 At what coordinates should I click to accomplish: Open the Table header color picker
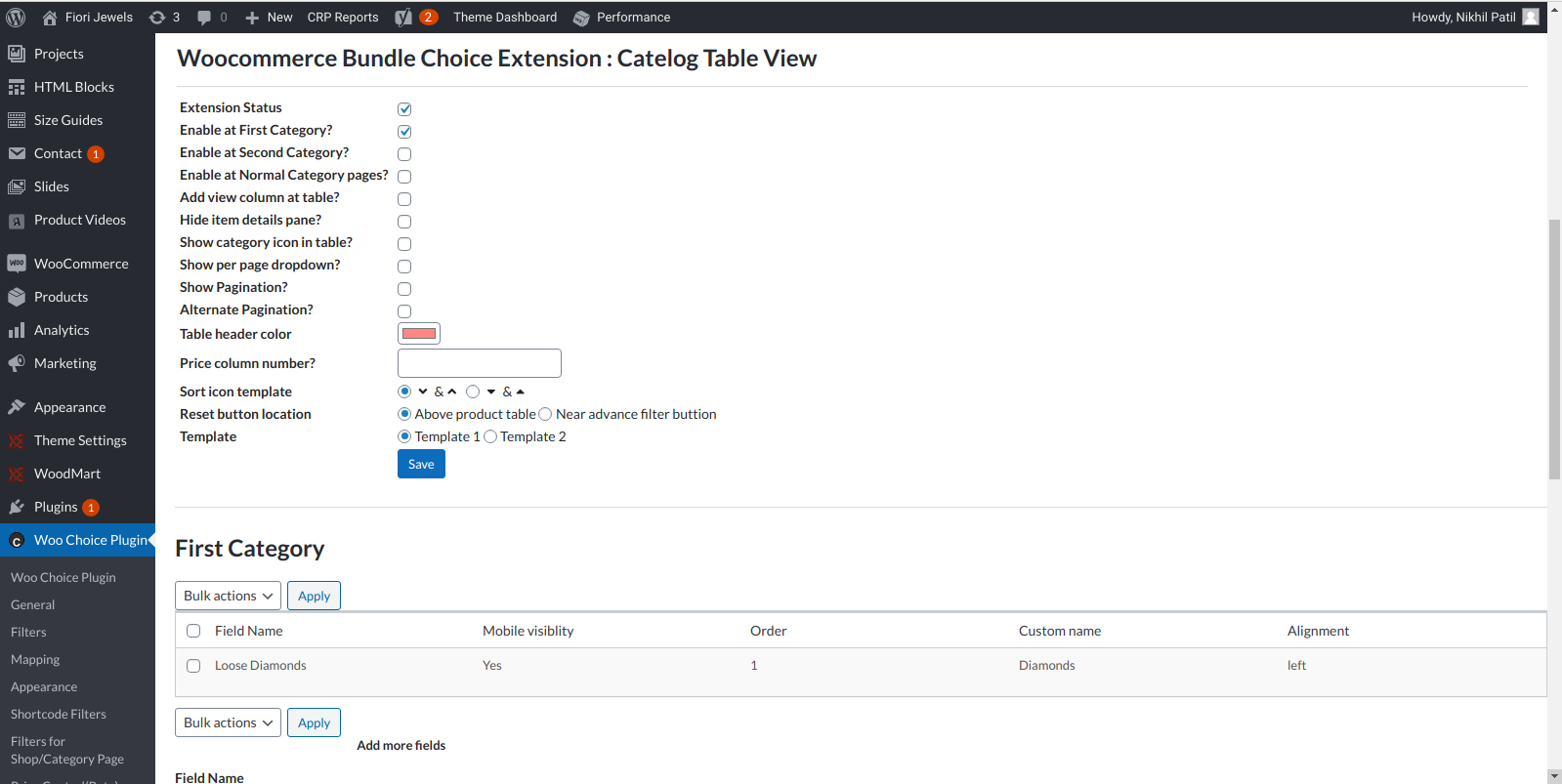[x=419, y=334]
